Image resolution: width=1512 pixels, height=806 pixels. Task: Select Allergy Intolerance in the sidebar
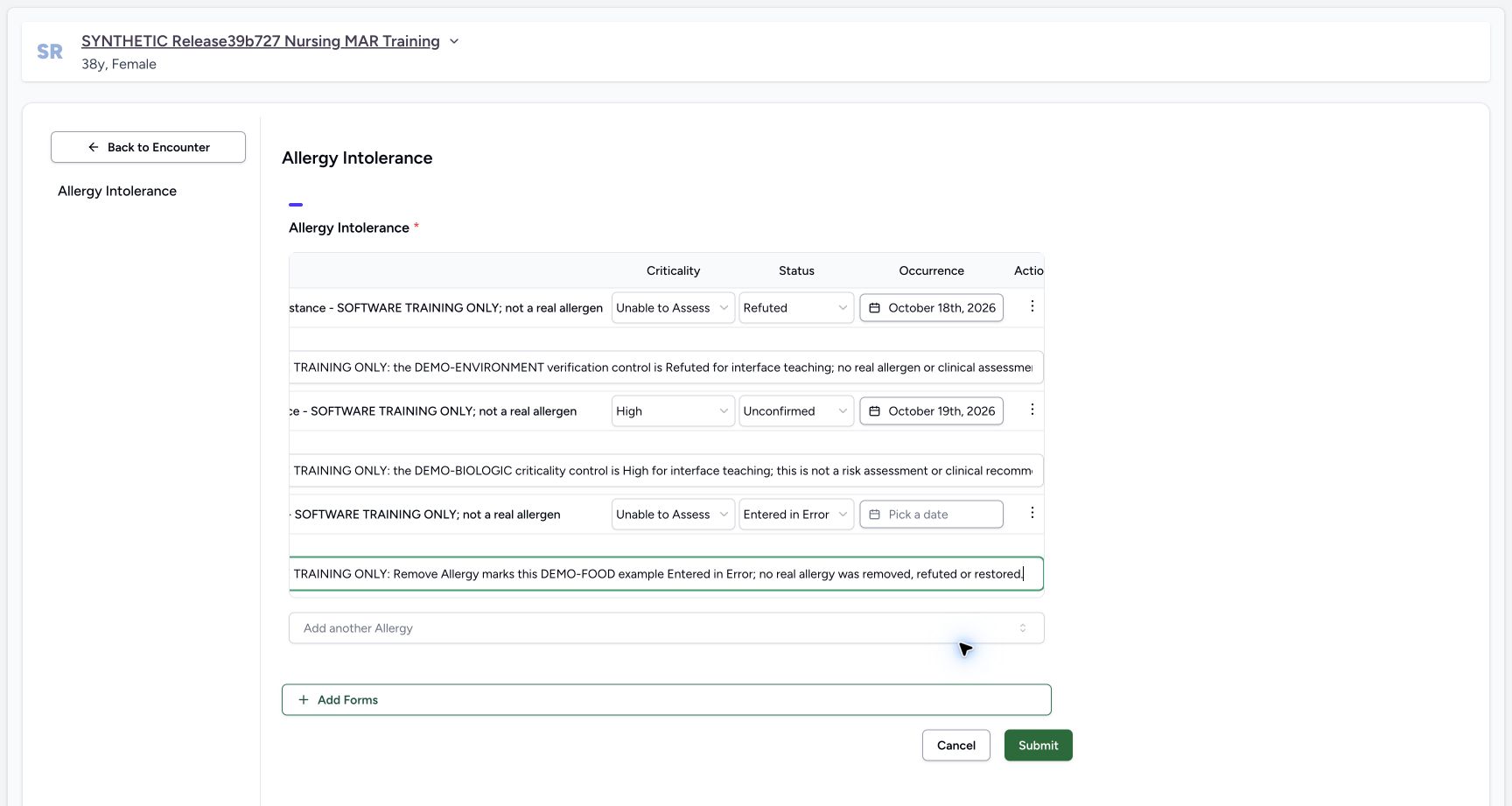117,191
